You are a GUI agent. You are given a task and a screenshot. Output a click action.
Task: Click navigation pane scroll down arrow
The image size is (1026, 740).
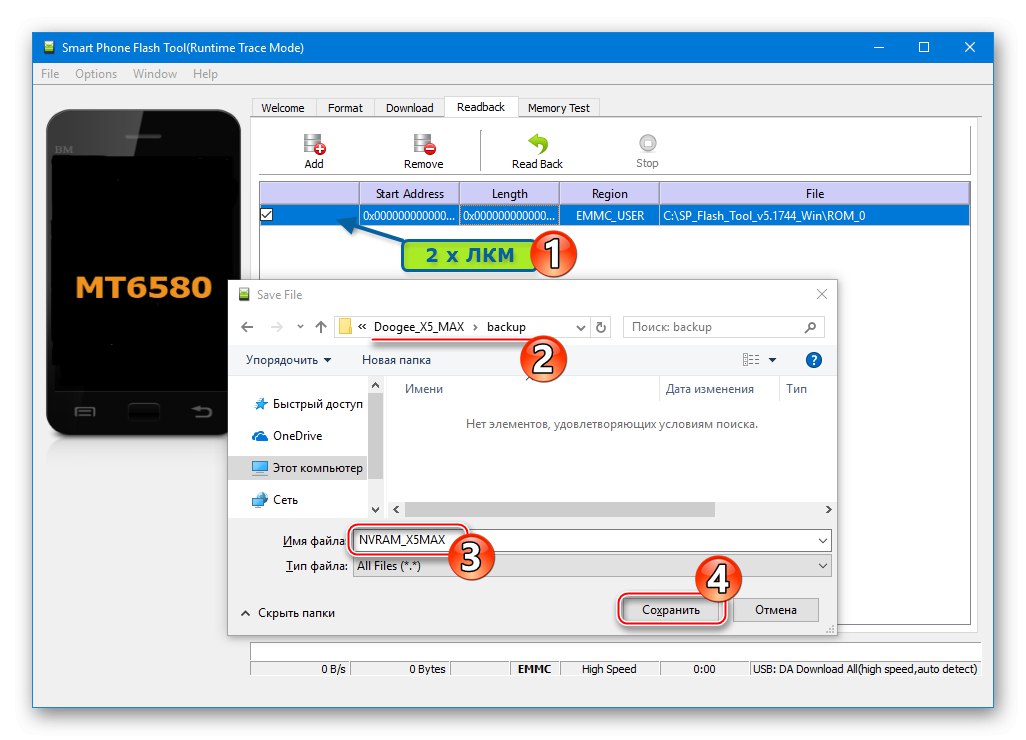click(x=376, y=510)
